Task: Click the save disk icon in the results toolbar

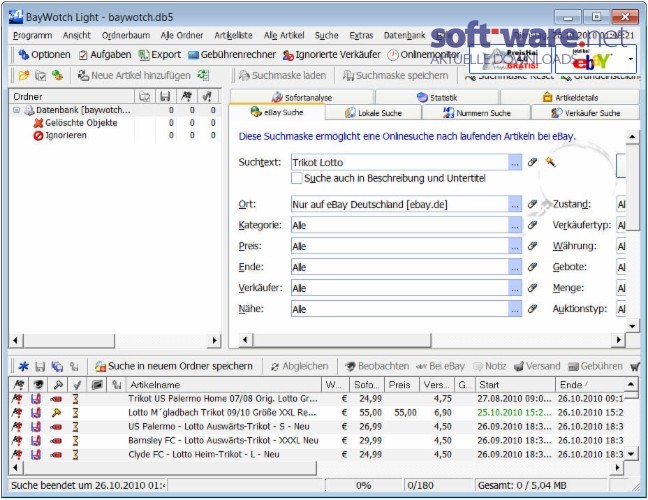Action: [x=40, y=366]
